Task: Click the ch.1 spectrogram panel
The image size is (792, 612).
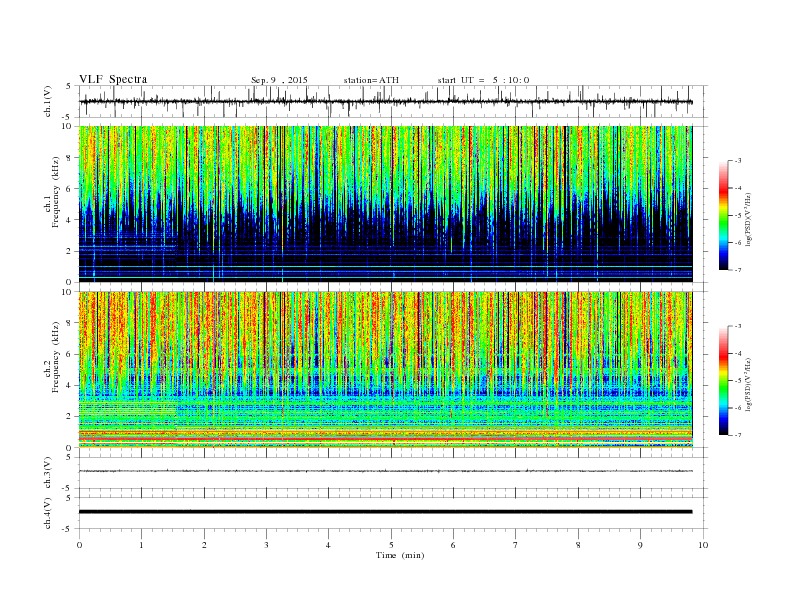Action: (385, 204)
